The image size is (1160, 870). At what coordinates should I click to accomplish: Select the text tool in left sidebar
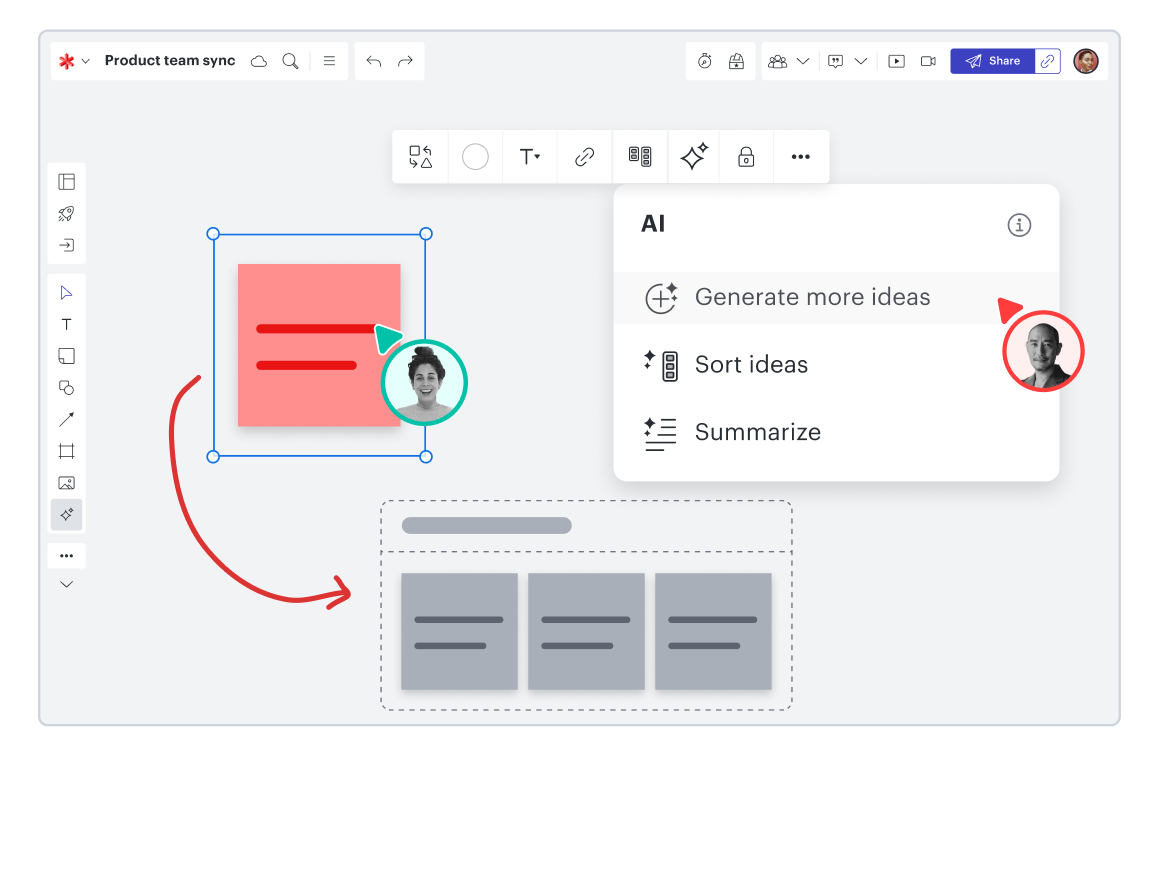click(x=66, y=324)
